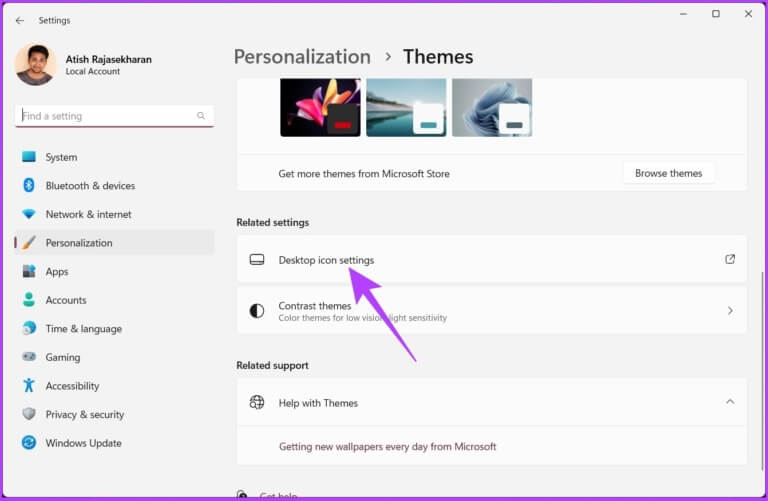Screen dimensions: 768x501
Task: Close the Settings window
Action: click(x=748, y=14)
